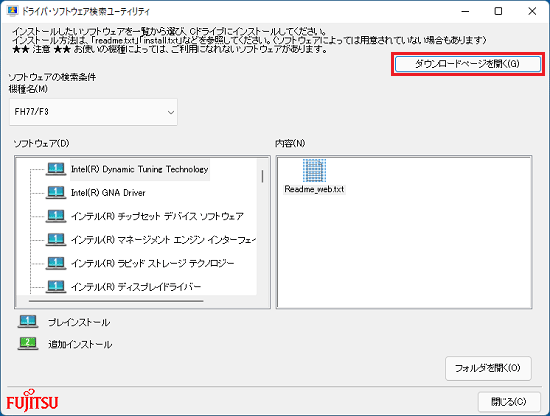Click the software list horizontal scrollbar
The height and width of the screenshot is (416, 550).
(x=116, y=301)
